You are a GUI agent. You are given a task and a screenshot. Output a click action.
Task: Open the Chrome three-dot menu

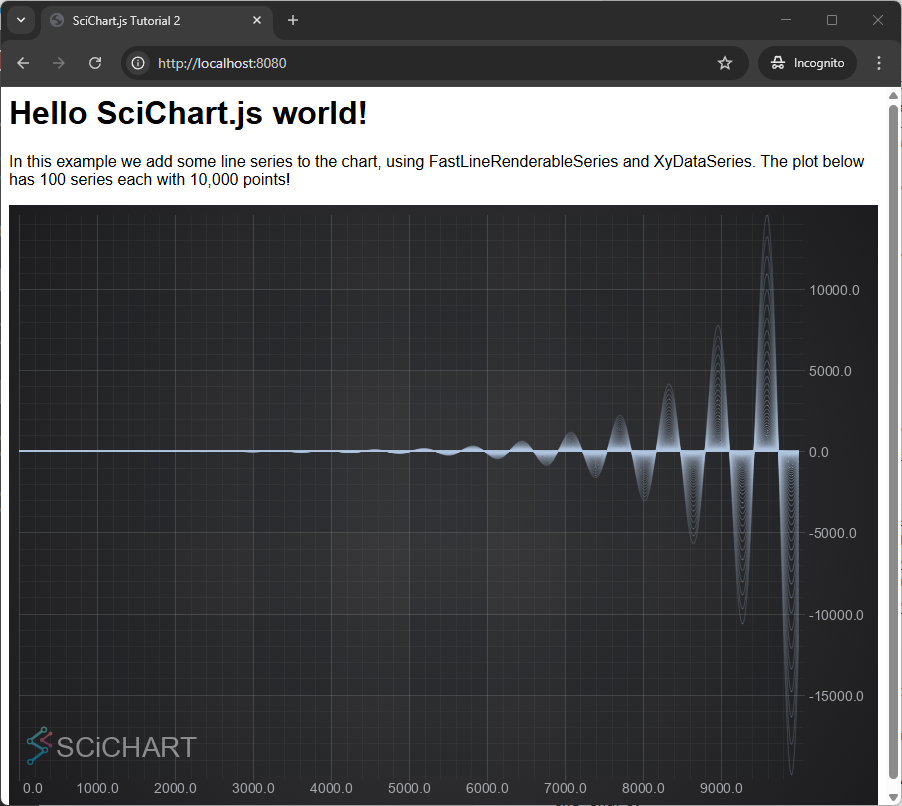pos(879,62)
